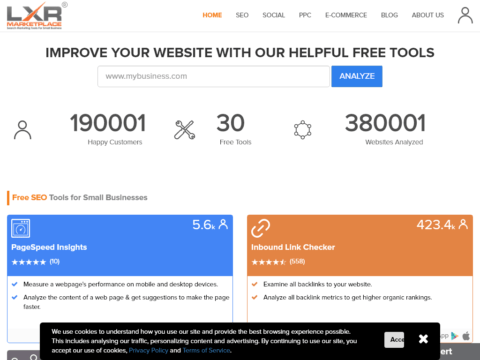Click the 380001 Websites Analyzed figure

tap(385, 123)
